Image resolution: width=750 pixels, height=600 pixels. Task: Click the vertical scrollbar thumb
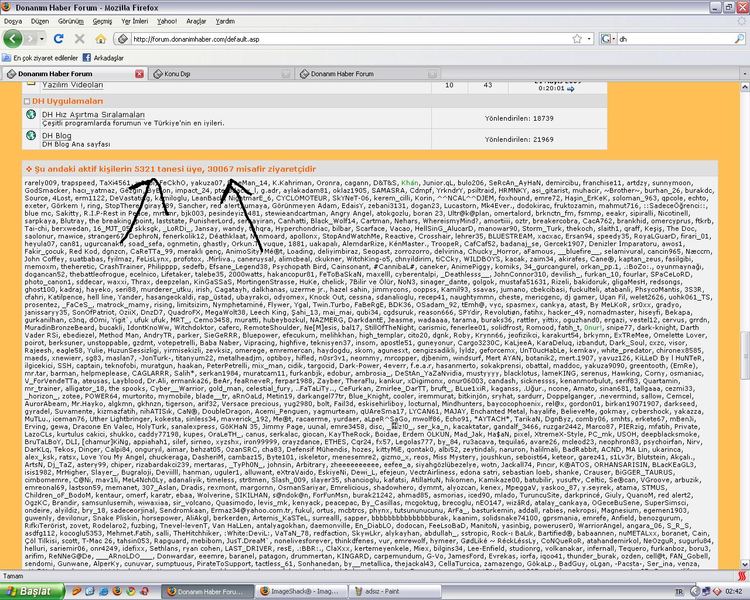click(x=745, y=355)
